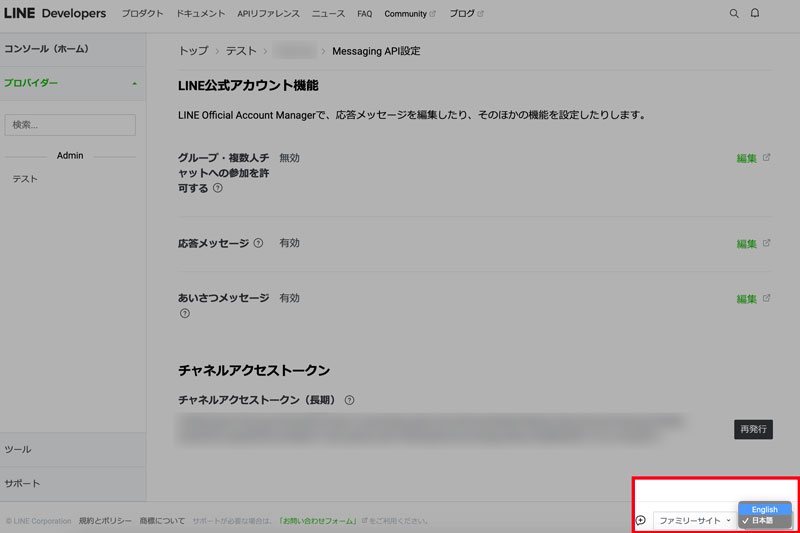Go to トップ breadcrumb
This screenshot has height=533, width=800.
pos(193,51)
